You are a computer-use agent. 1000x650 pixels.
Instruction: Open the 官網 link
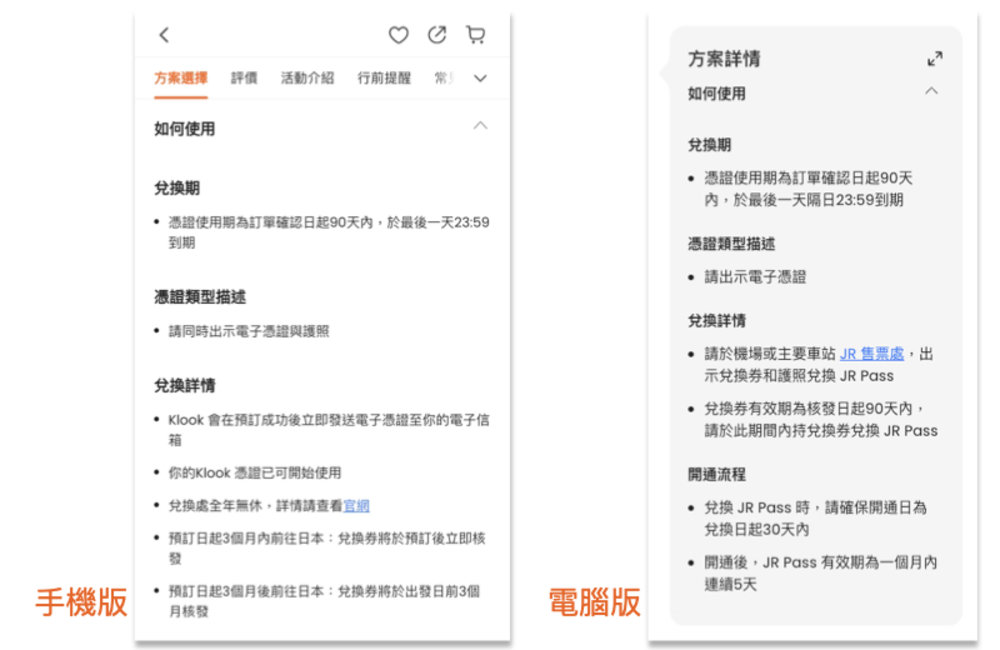tap(356, 506)
